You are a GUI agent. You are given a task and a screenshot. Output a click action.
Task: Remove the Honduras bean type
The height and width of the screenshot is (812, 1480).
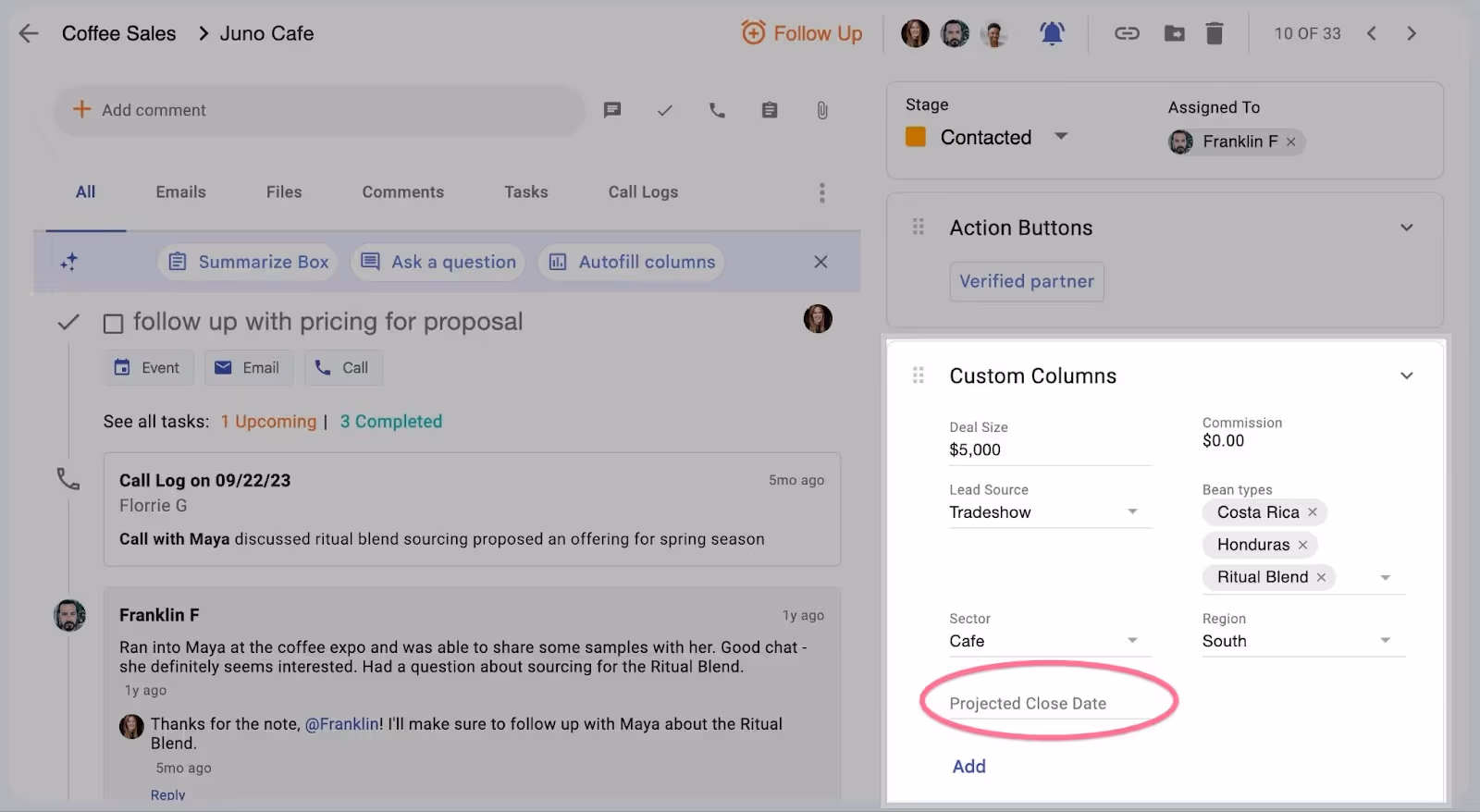coord(1302,545)
